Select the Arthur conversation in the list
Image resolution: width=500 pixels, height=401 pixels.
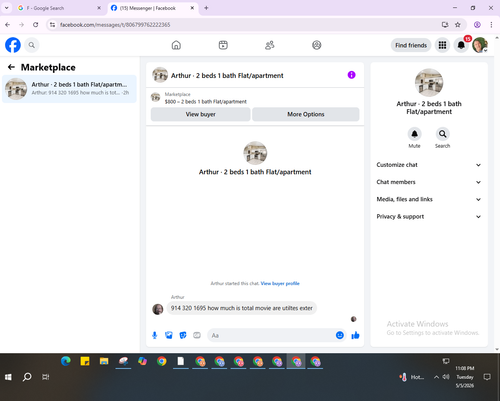(69, 89)
